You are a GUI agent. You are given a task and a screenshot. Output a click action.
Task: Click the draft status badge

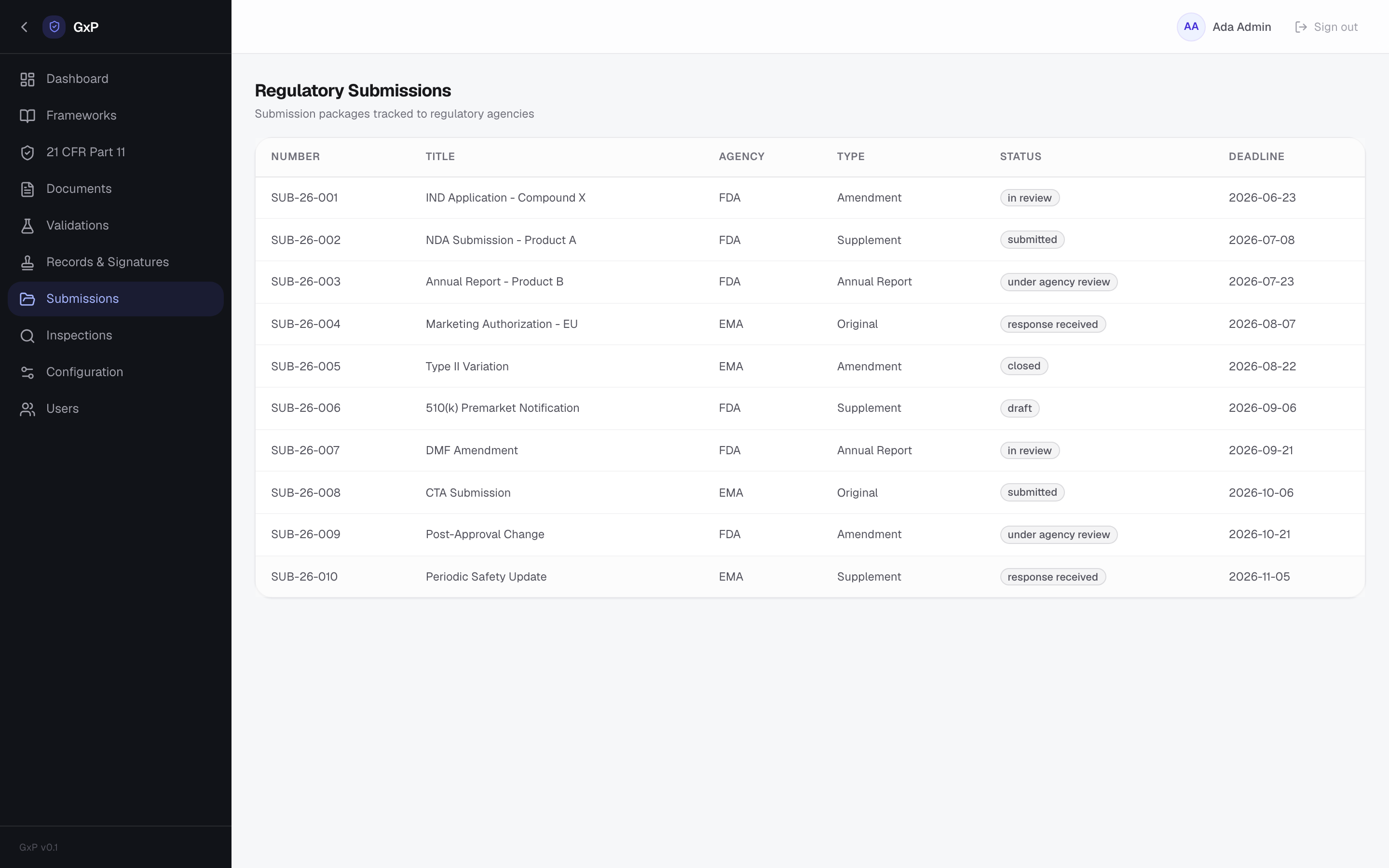[x=1020, y=408]
